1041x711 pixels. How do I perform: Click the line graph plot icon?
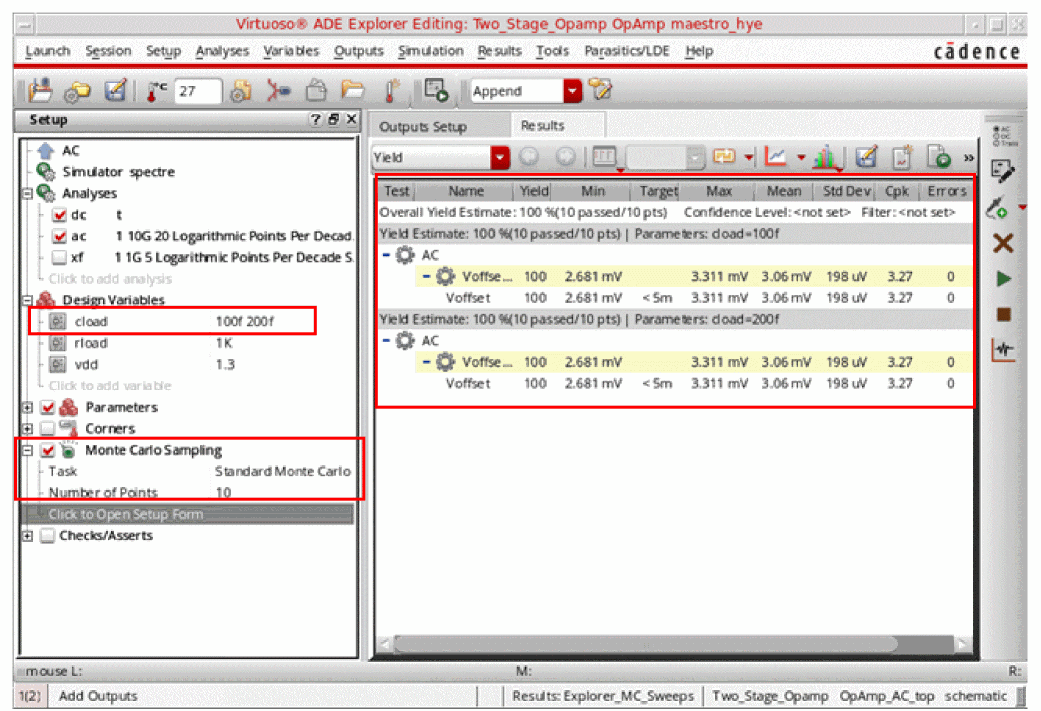775,157
